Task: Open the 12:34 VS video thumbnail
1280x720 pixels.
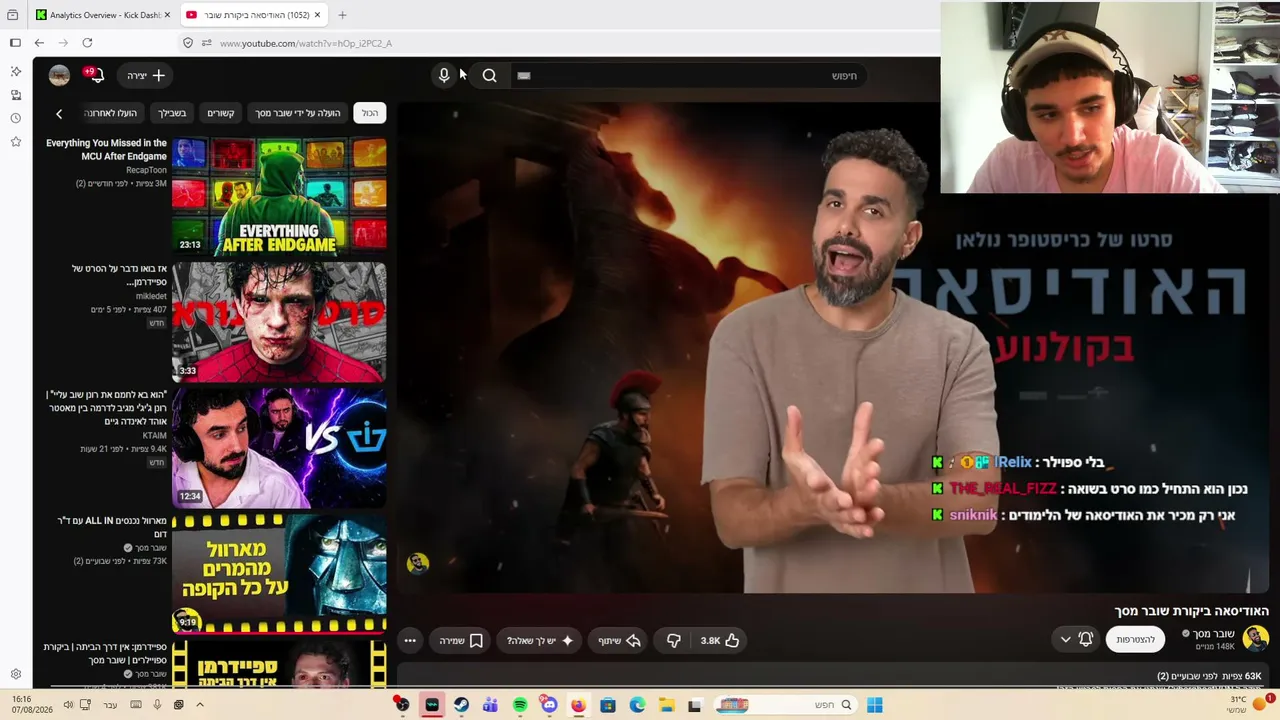Action: click(279, 448)
